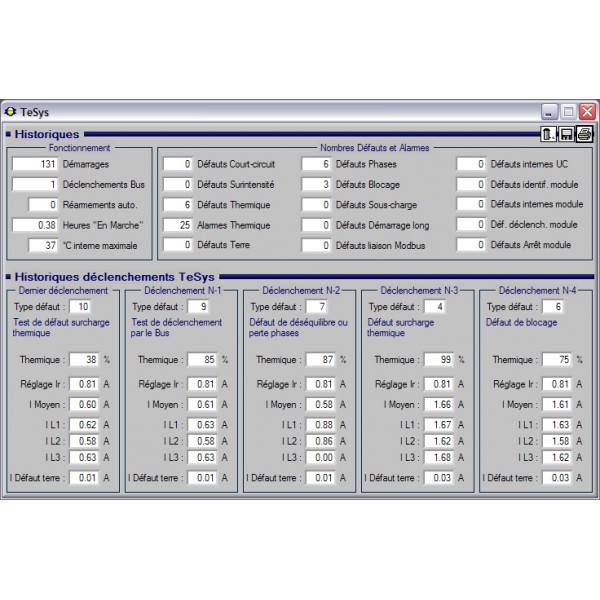Select the Défauts Surintensité count field
This screenshot has height=600, width=600.
(x=177, y=184)
